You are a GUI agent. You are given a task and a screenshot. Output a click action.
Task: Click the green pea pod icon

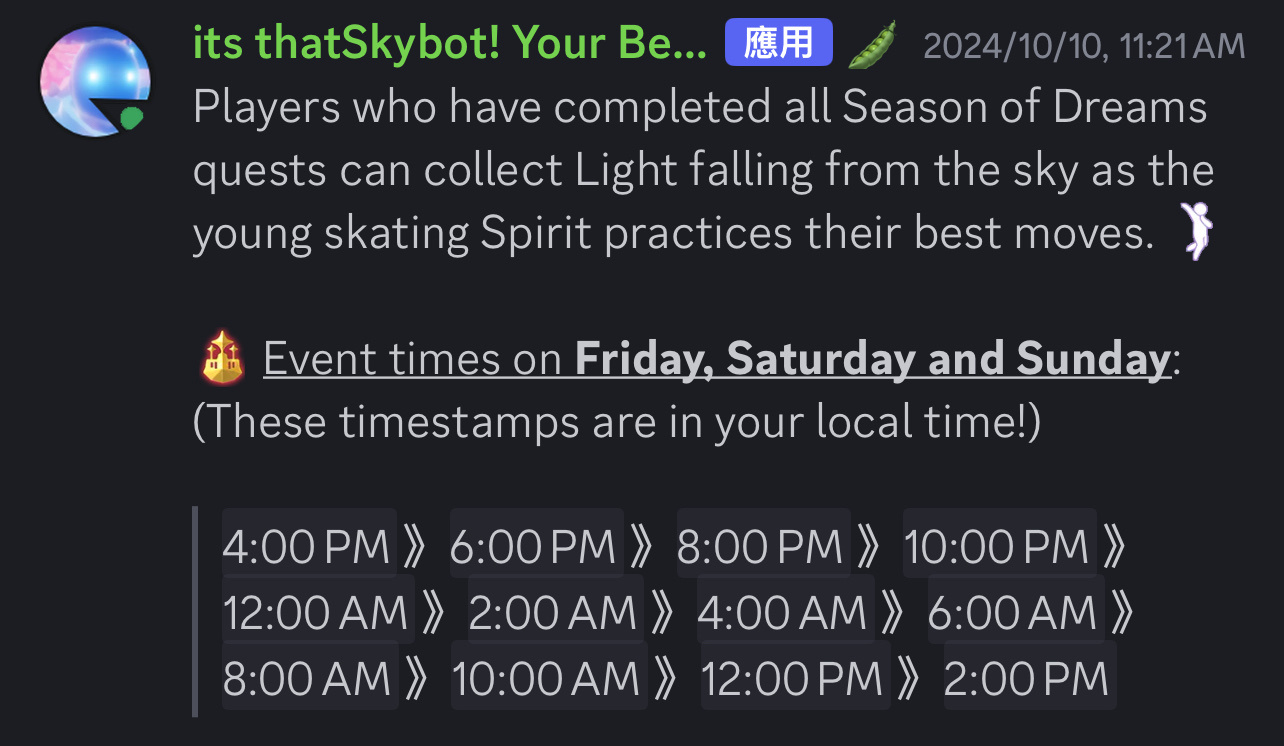tap(871, 45)
